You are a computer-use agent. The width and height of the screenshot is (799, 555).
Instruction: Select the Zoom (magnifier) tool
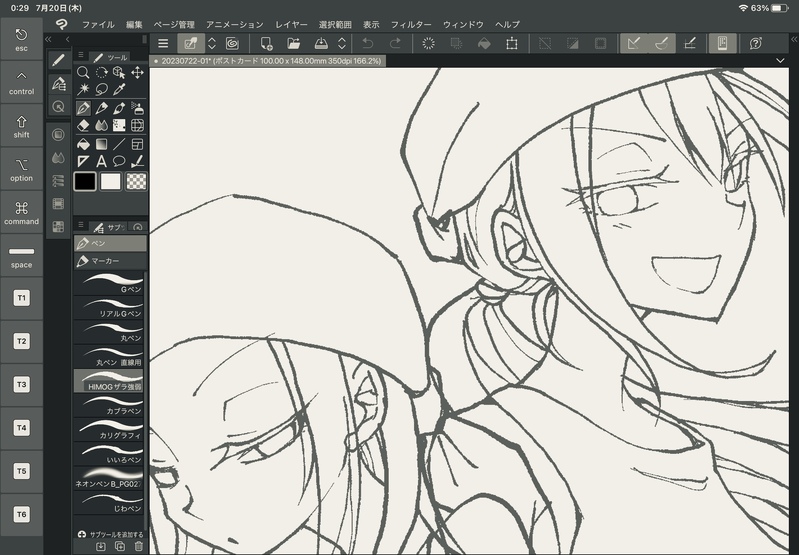pyautogui.click(x=83, y=72)
